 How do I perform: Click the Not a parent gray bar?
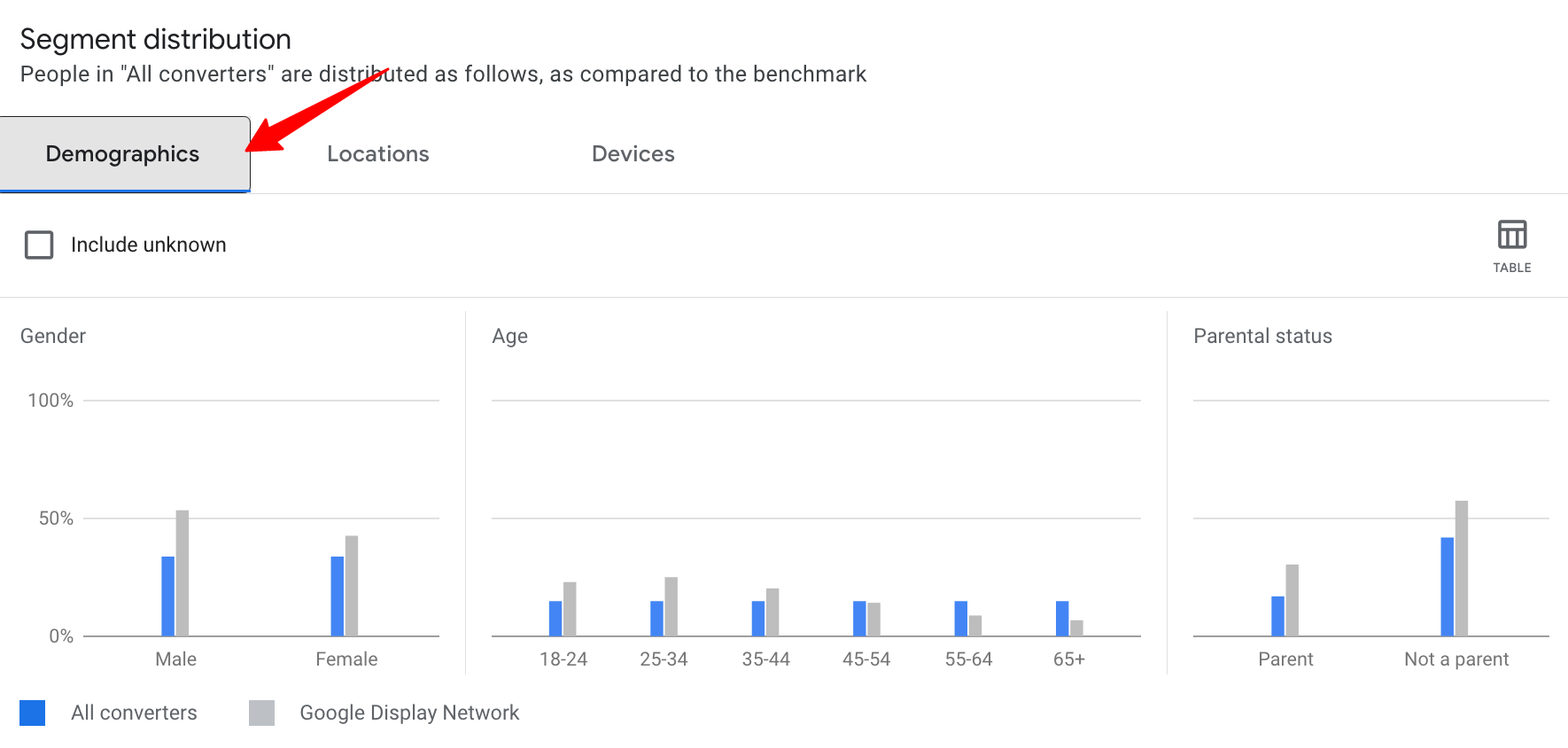click(1462, 568)
